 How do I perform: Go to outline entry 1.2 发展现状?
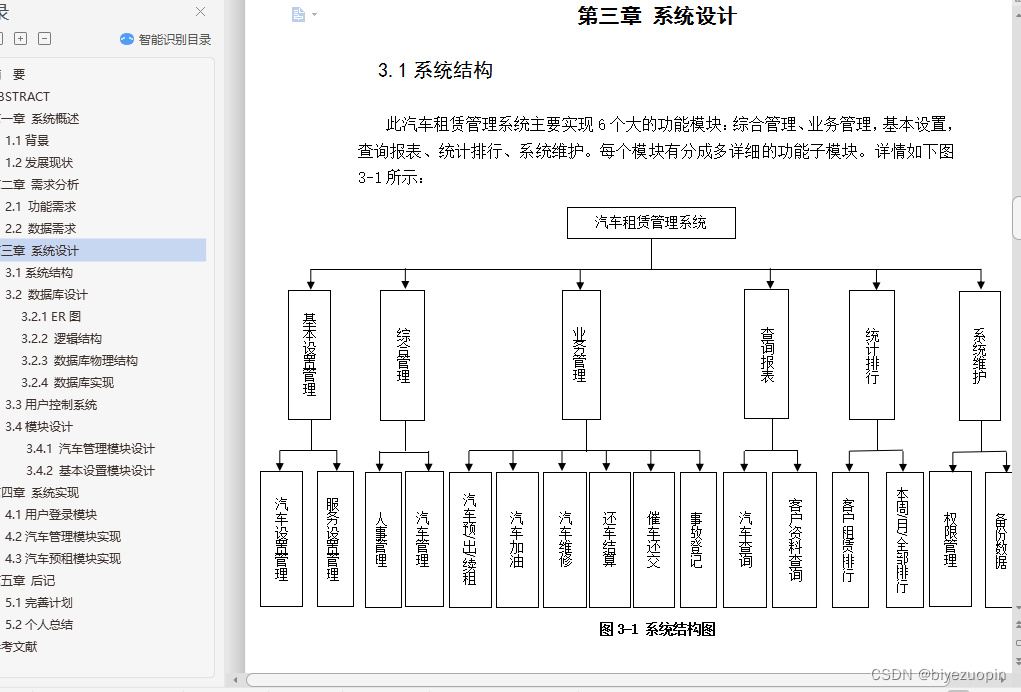coord(39,163)
